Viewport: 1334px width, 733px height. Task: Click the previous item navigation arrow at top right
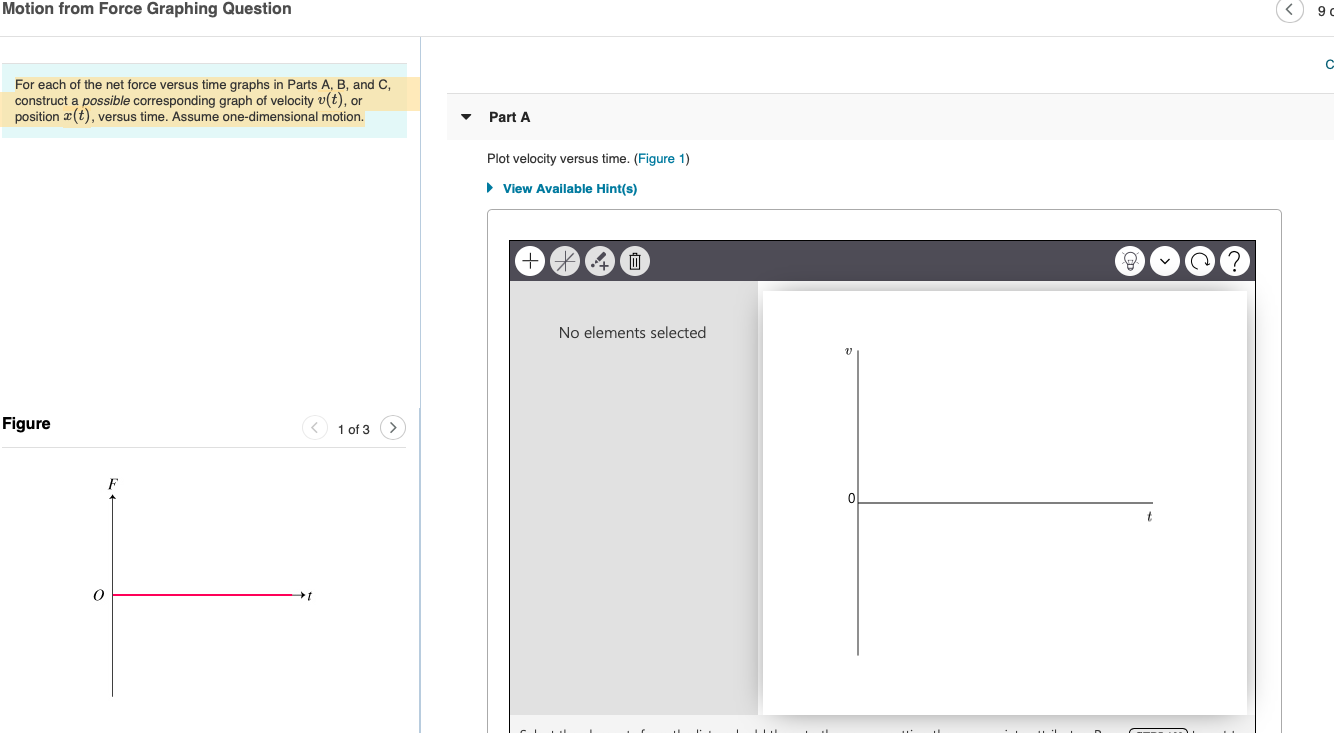click(x=1289, y=10)
